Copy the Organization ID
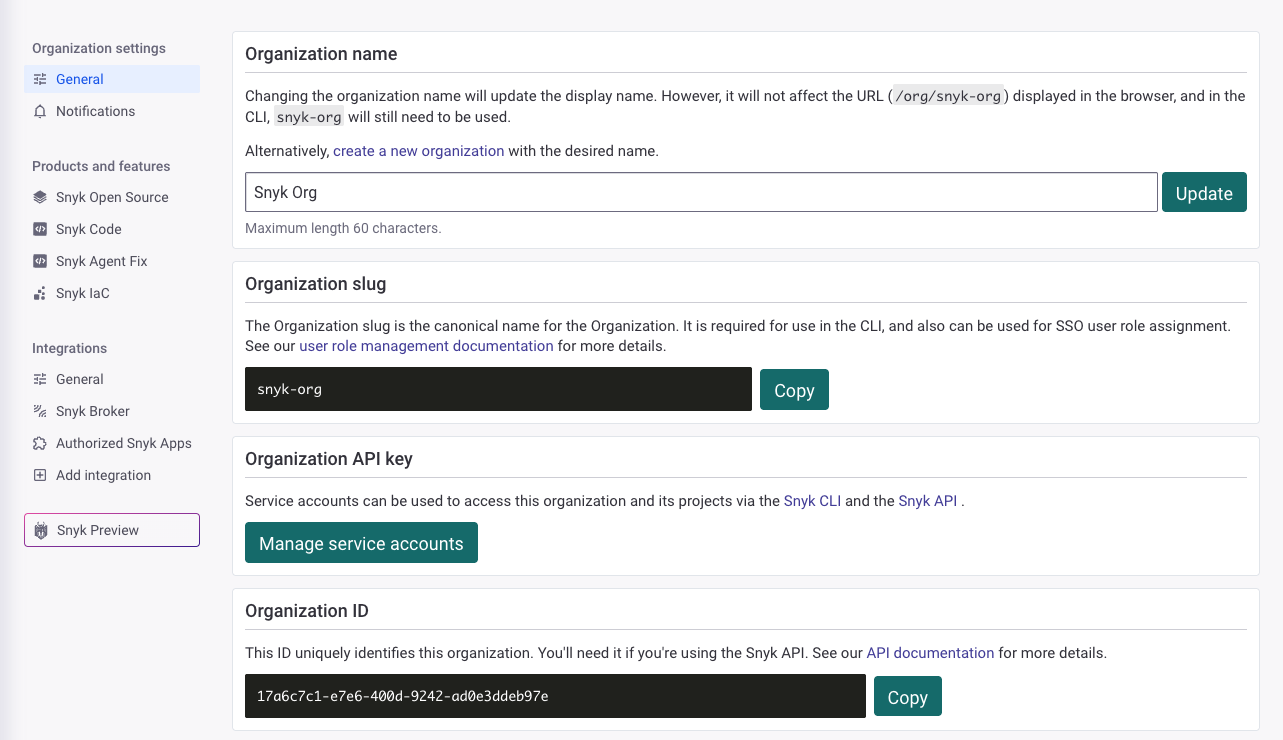This screenshot has height=740, width=1283. click(907, 697)
